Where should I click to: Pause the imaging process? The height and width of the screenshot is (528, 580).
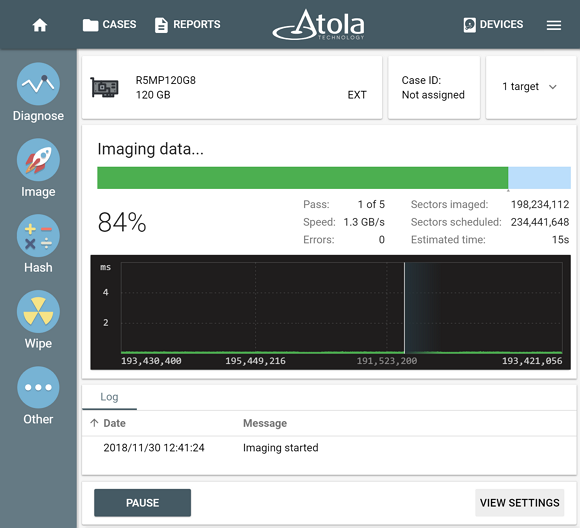[x=142, y=503]
